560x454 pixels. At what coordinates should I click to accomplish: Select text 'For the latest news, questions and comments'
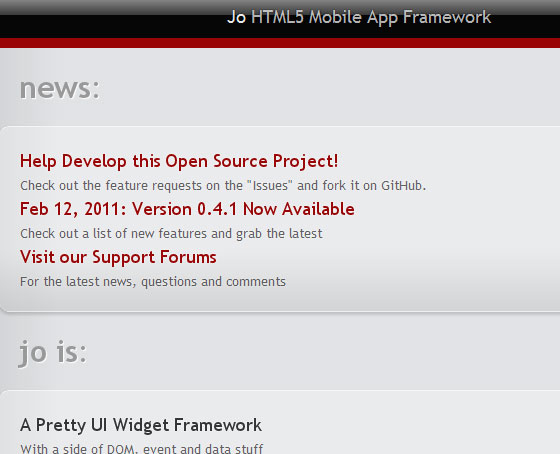click(x=153, y=282)
